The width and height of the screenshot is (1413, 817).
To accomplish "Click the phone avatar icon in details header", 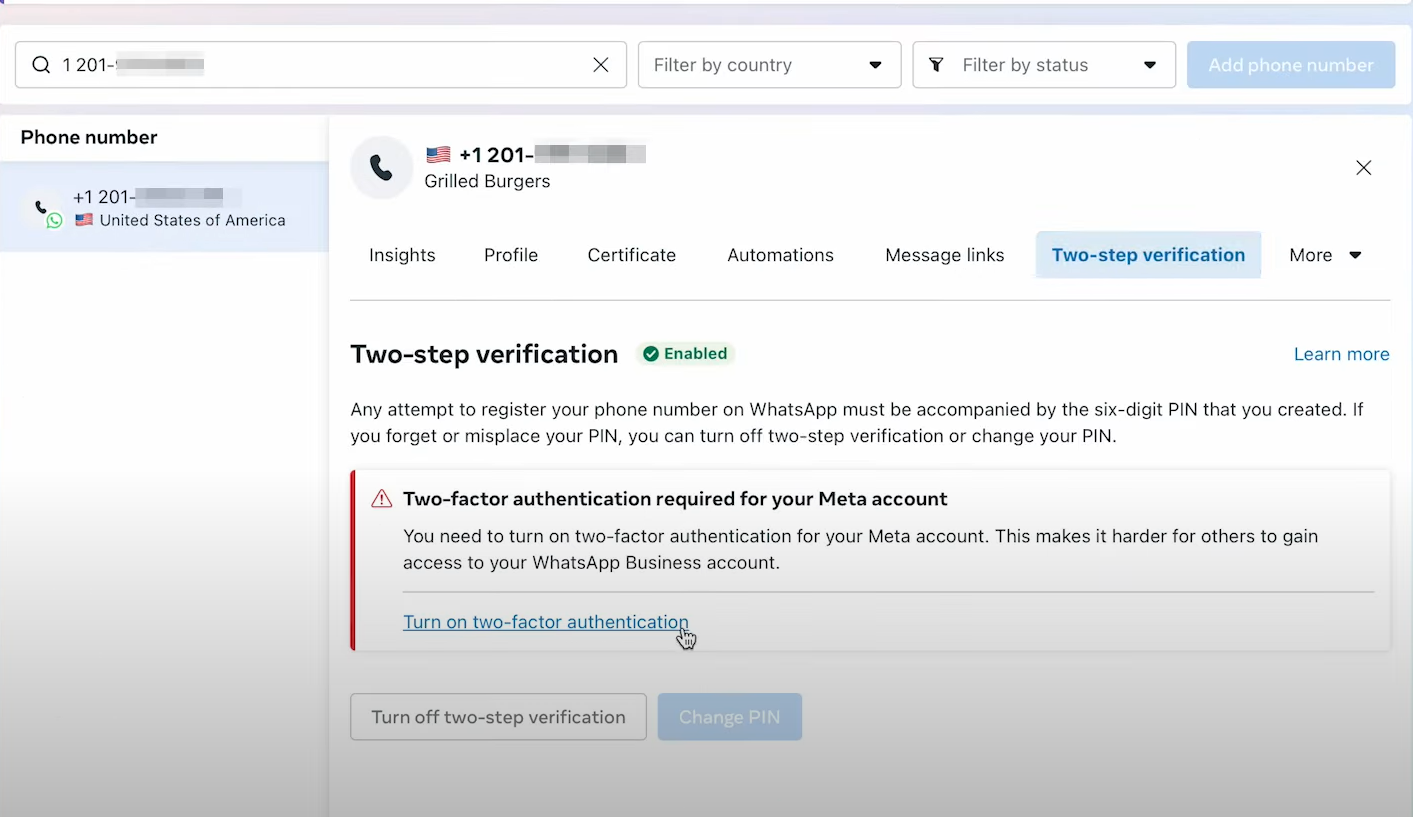I will pyautogui.click(x=381, y=167).
